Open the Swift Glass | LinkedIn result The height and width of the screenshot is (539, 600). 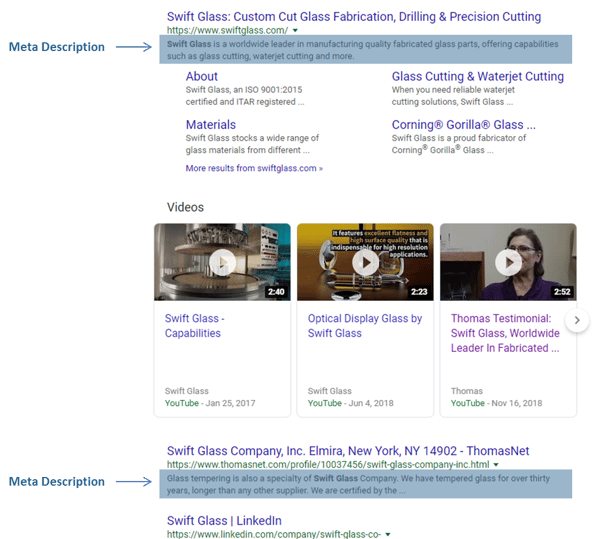(x=224, y=521)
